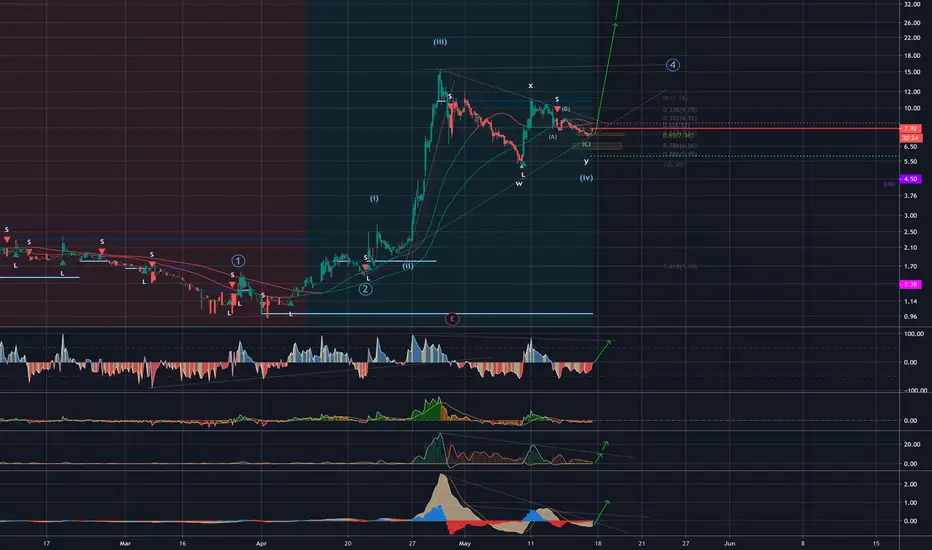Click the purple 4.50 price tag

(x=910, y=179)
